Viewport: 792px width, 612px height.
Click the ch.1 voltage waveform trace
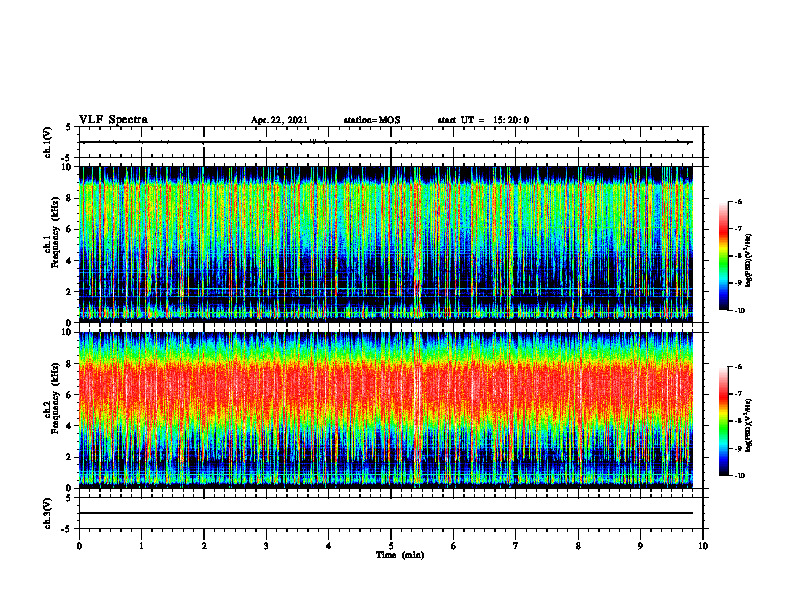point(386,142)
